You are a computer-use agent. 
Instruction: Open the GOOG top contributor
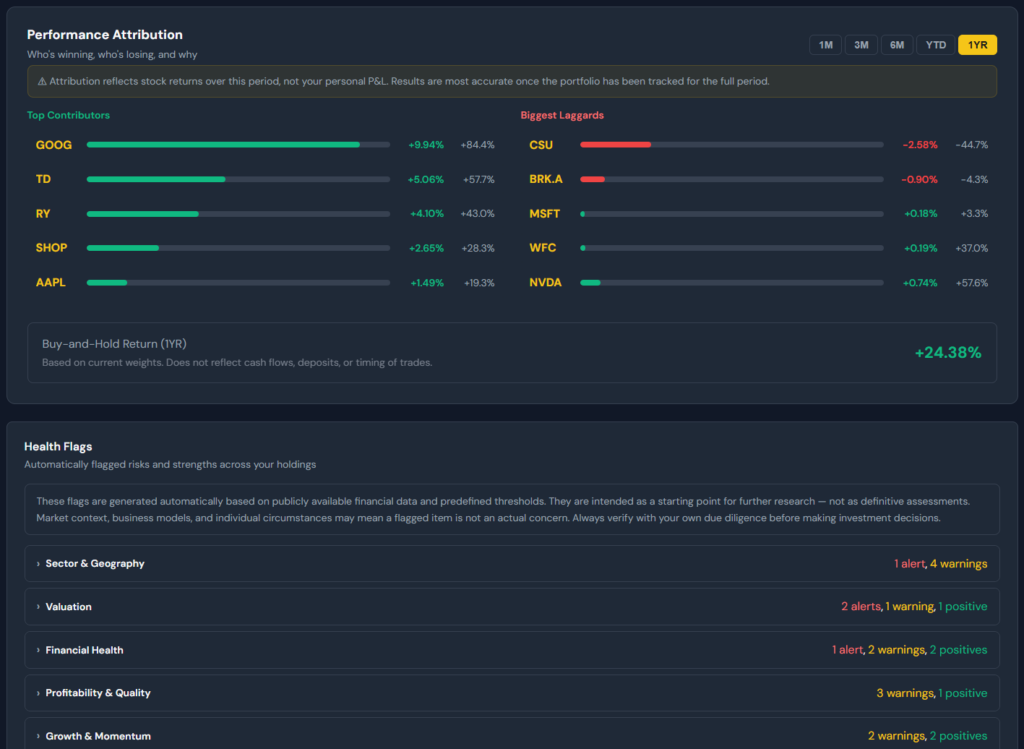pos(53,144)
